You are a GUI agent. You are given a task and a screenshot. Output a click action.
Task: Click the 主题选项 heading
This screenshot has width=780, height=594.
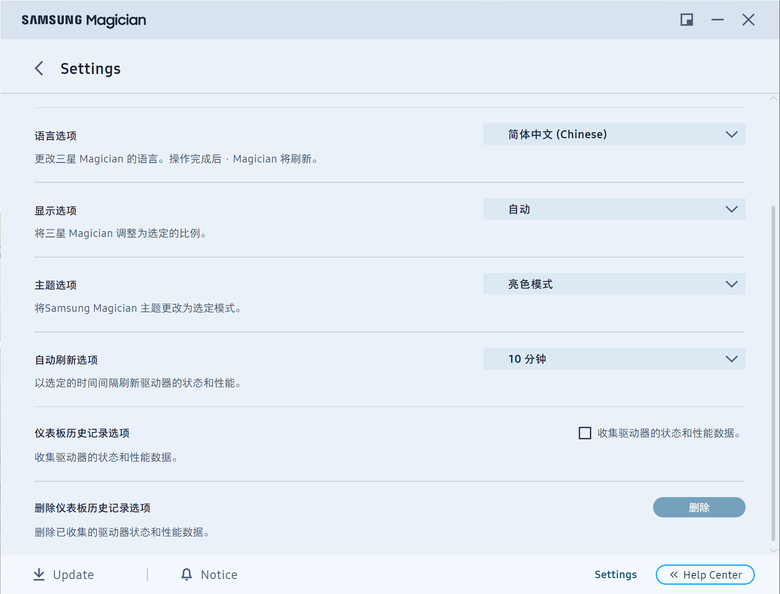coord(55,285)
